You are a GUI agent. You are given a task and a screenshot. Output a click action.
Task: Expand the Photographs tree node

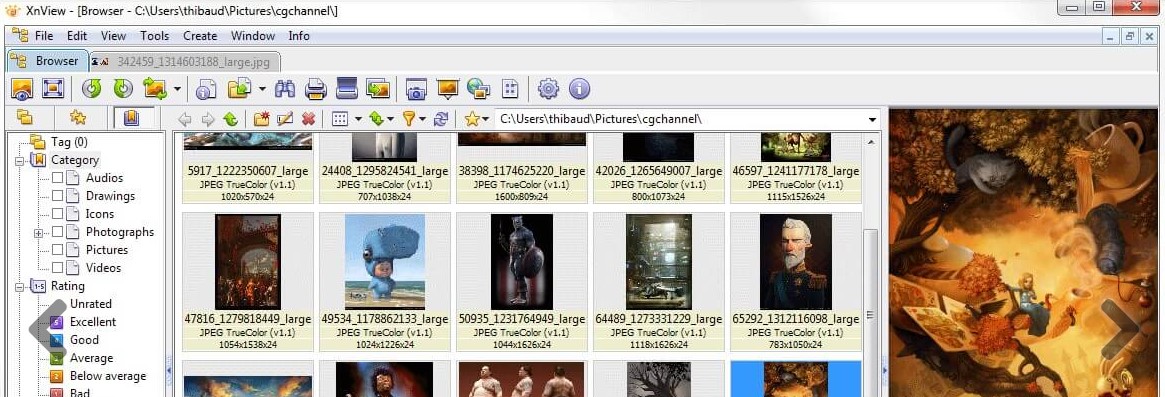(x=38, y=233)
